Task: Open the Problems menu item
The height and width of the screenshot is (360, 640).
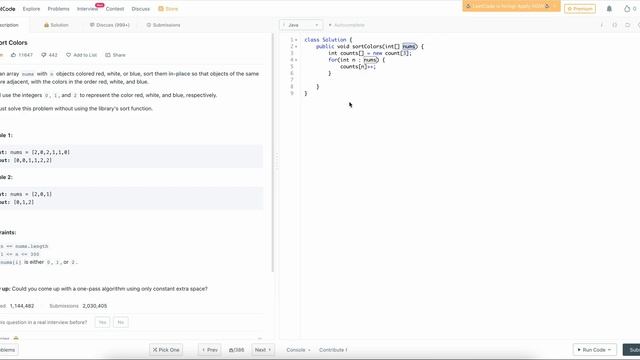Action: [x=58, y=9]
